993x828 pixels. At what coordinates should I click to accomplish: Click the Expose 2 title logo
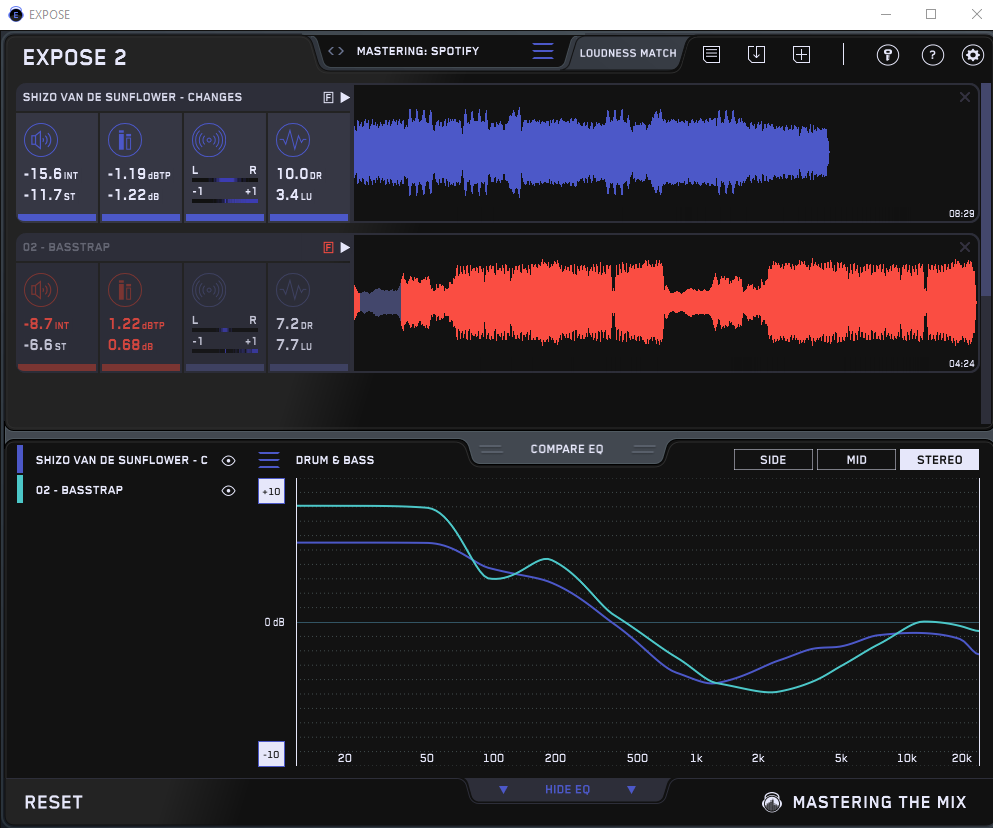(75, 57)
